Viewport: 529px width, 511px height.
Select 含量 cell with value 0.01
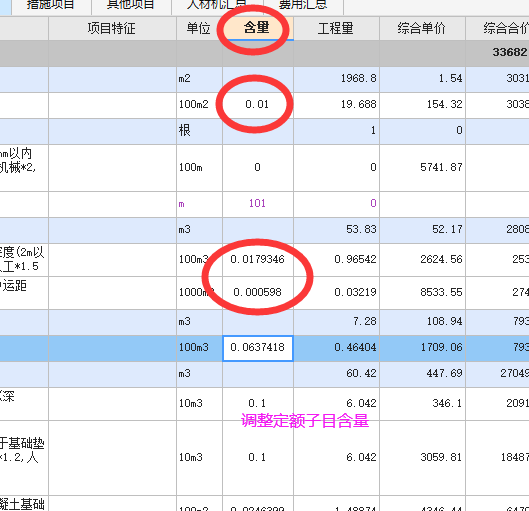pos(258,105)
